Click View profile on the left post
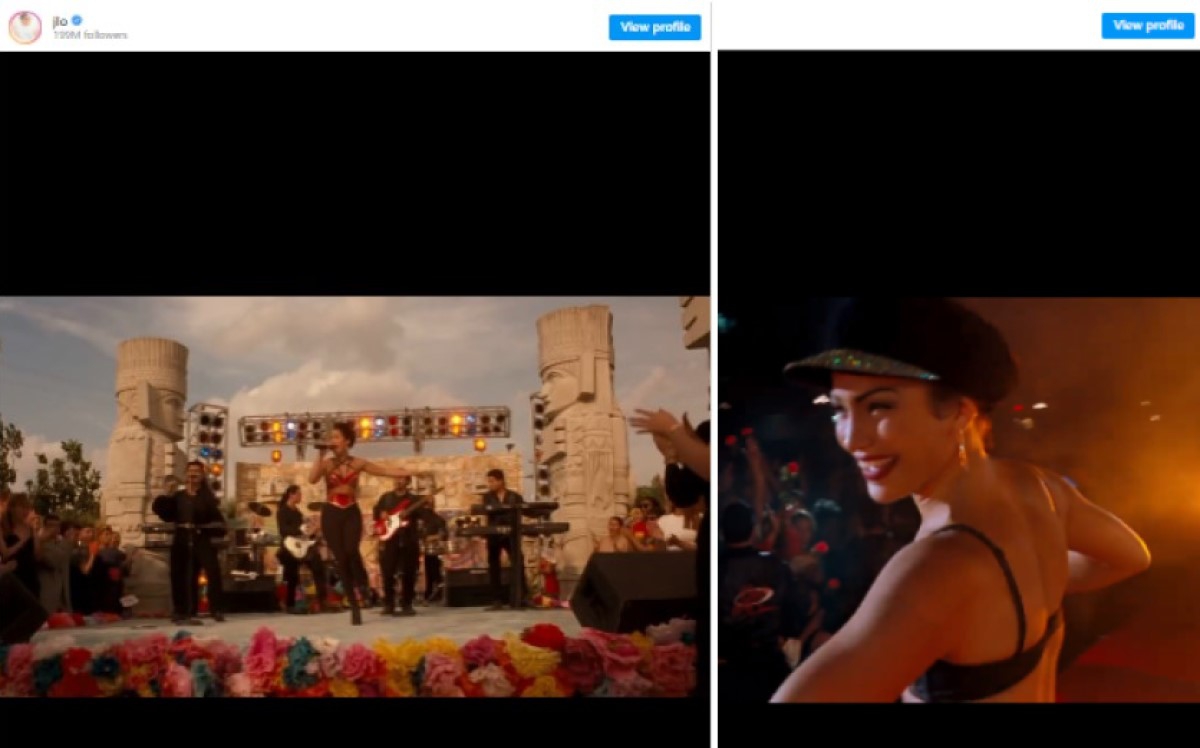1200x748 pixels. 655,27
